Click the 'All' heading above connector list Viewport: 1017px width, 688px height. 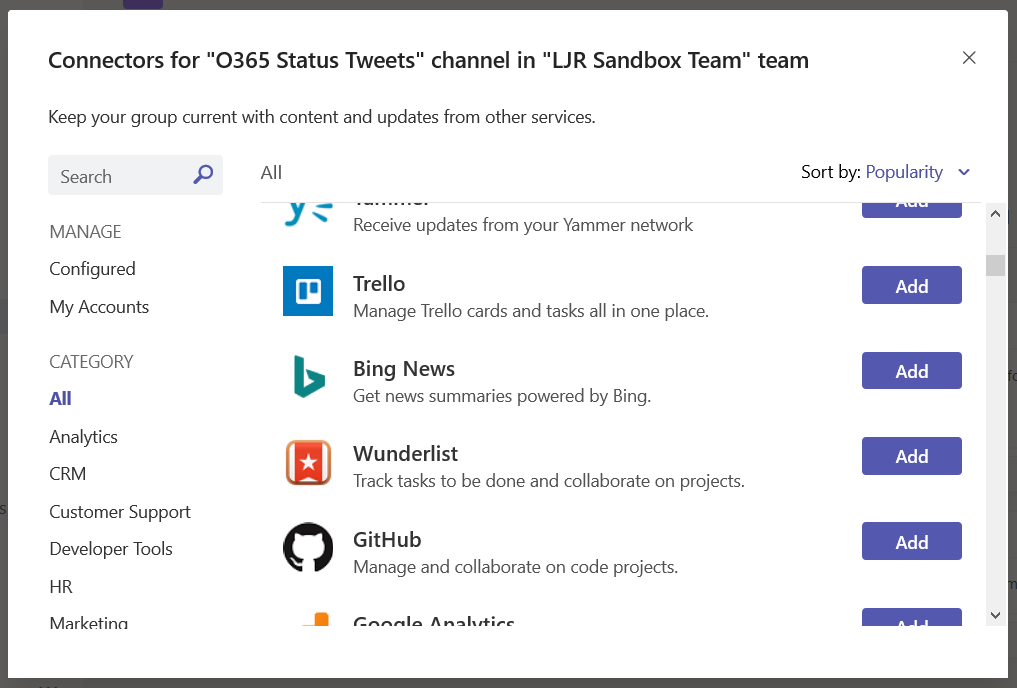click(271, 172)
